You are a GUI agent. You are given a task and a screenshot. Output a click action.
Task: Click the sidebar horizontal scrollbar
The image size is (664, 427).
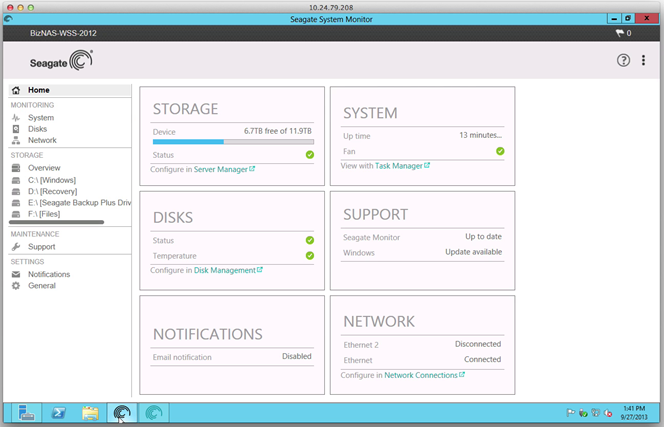56,222
